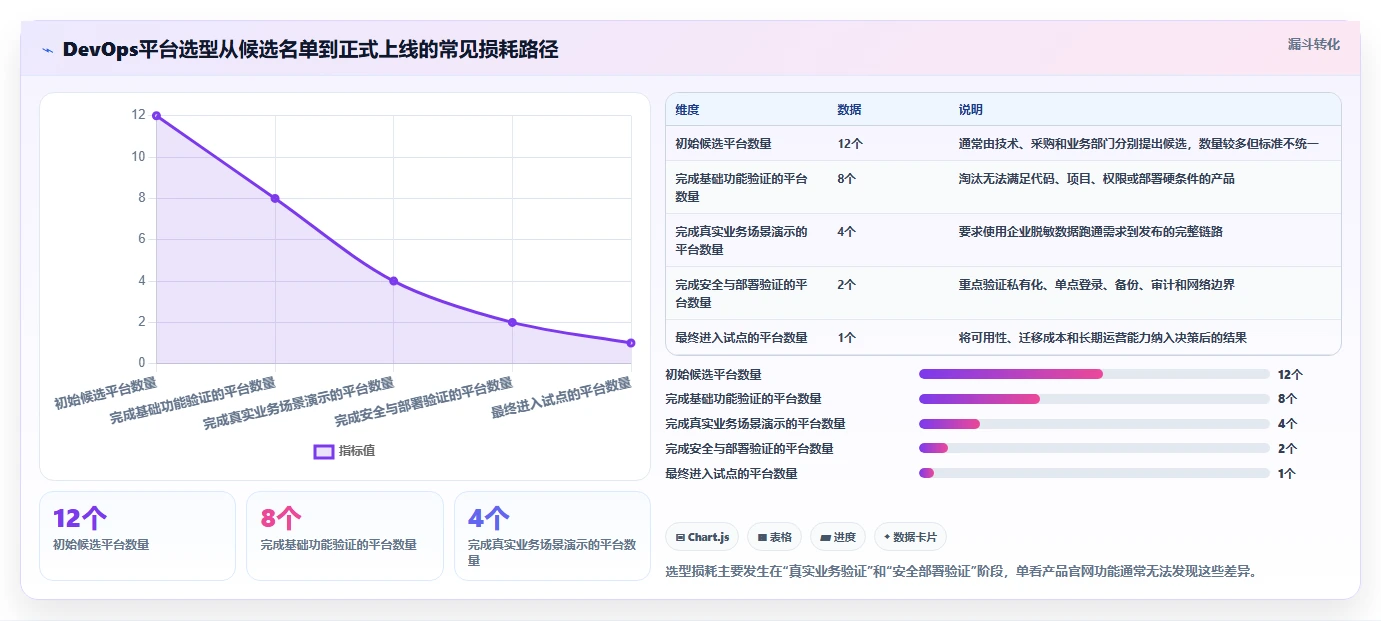This screenshot has height=621, width=1381.
Task: Click x-axis label 完成真实业务场景演示的平台数量
Action: (x=298, y=403)
